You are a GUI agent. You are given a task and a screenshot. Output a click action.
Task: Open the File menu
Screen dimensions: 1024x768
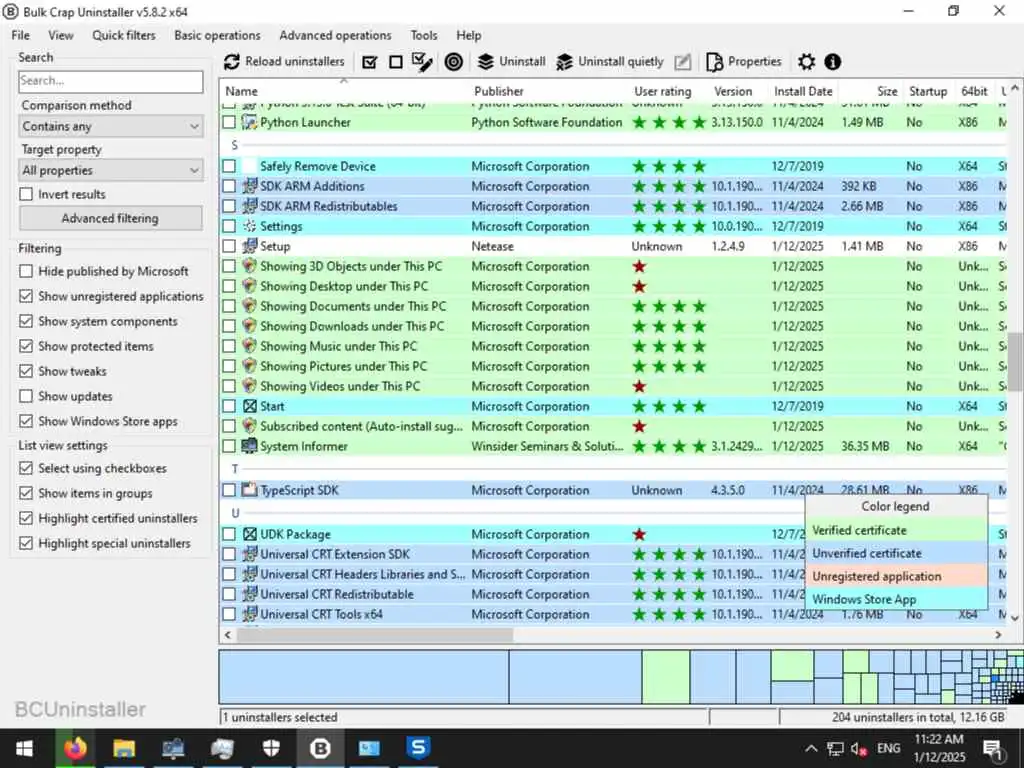(20, 35)
